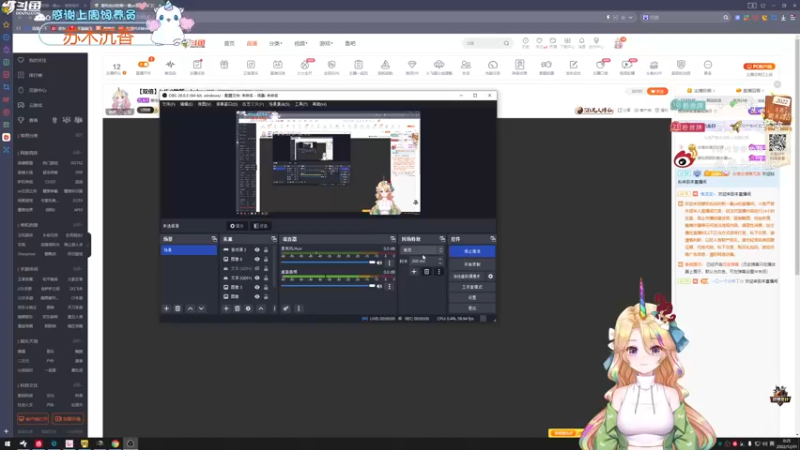
Task: Click orange 关注 follow button on channel
Action: [657, 91]
